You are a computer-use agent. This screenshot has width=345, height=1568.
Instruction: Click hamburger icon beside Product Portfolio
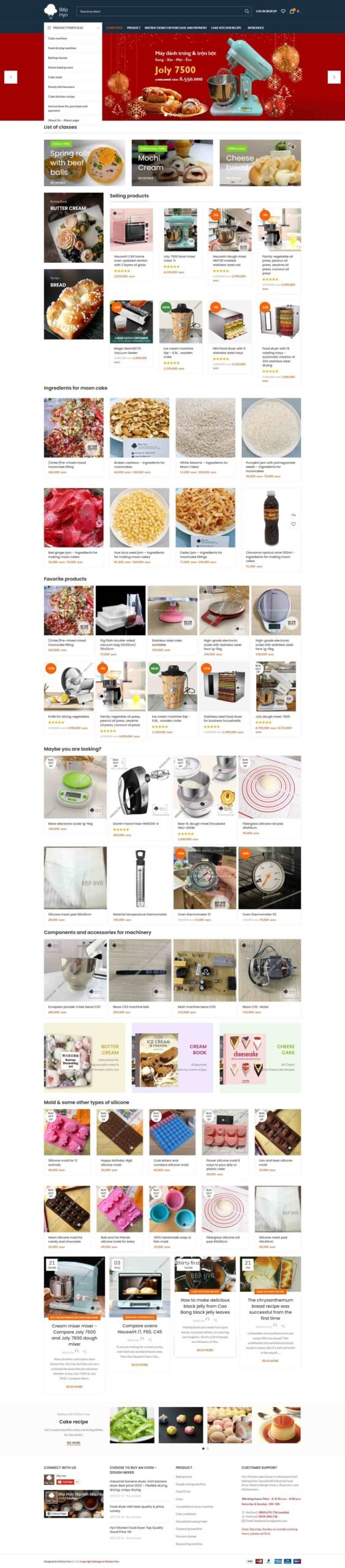[x=49, y=28]
